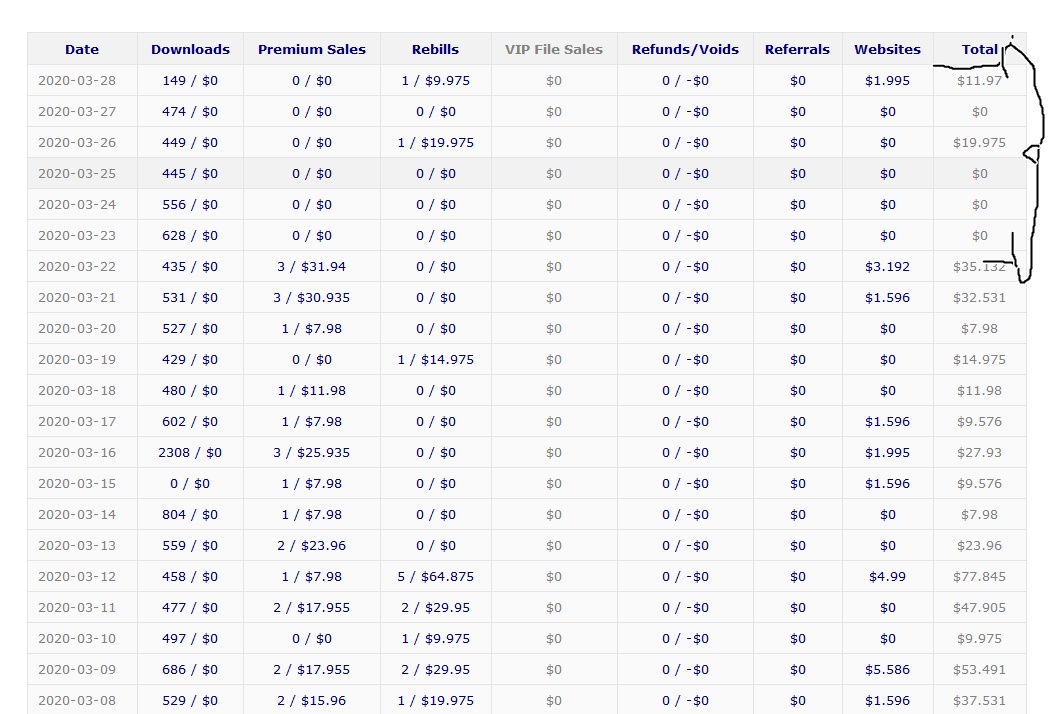Select the date 2020-03-12

pos(77,577)
